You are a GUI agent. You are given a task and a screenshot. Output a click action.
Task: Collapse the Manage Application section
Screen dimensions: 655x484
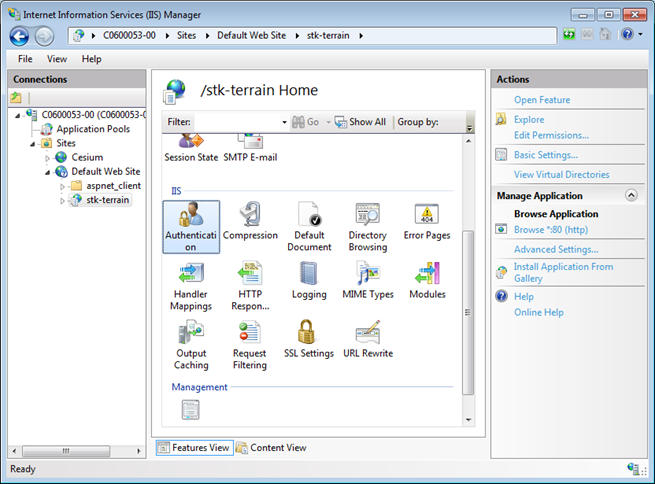pos(630,196)
